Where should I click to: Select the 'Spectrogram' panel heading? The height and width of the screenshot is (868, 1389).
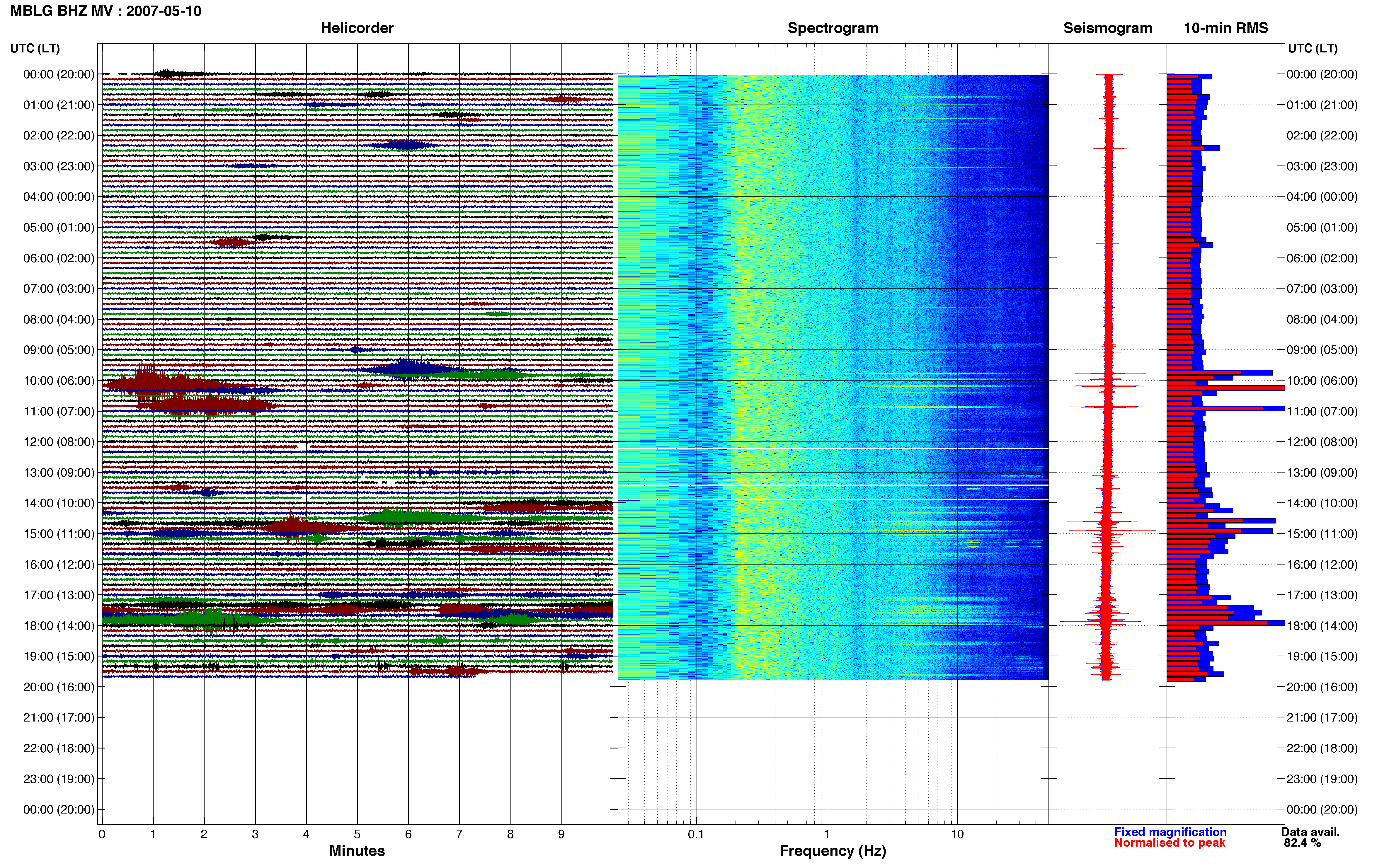(833, 28)
